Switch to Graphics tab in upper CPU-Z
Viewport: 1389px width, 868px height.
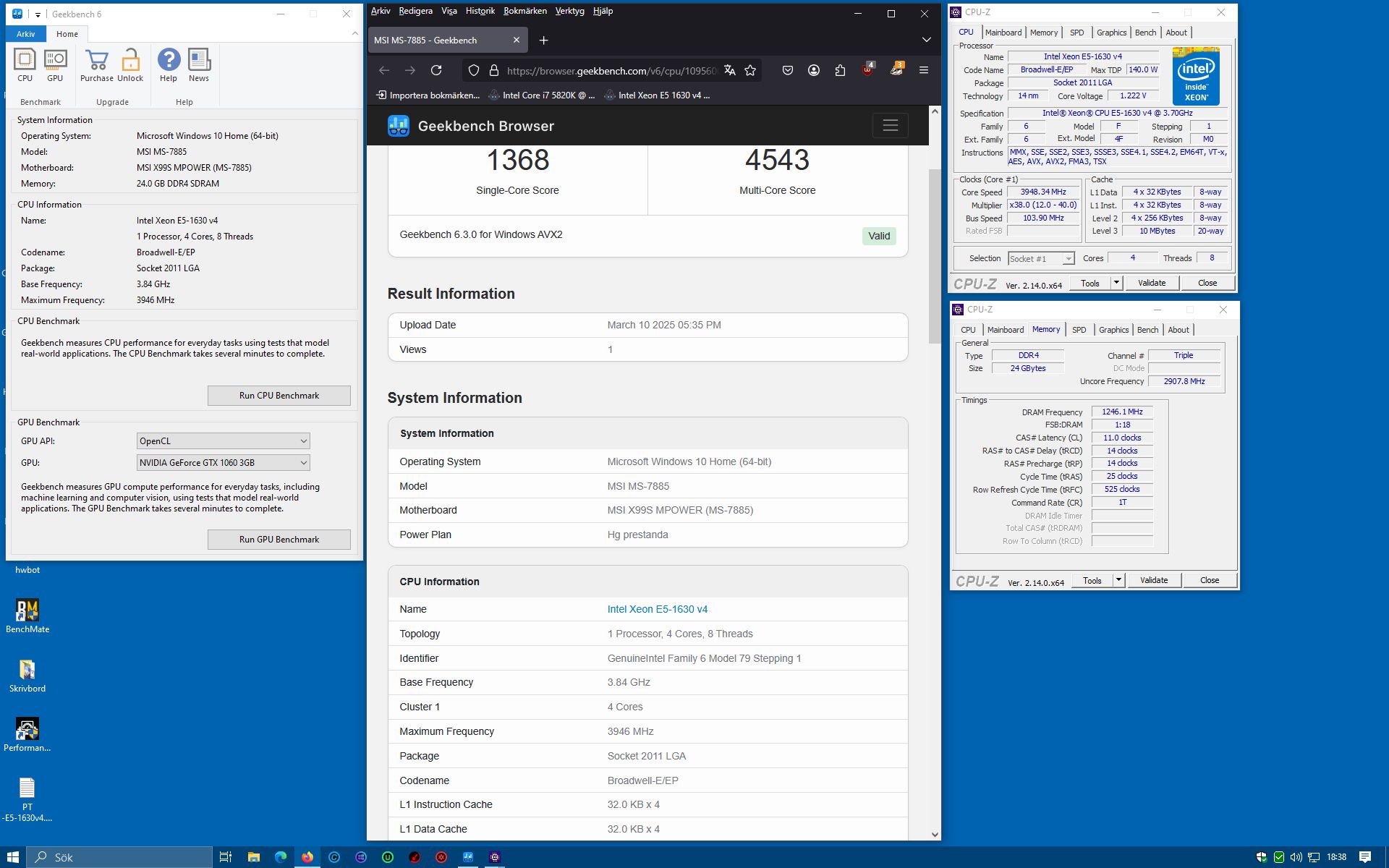1111,33
